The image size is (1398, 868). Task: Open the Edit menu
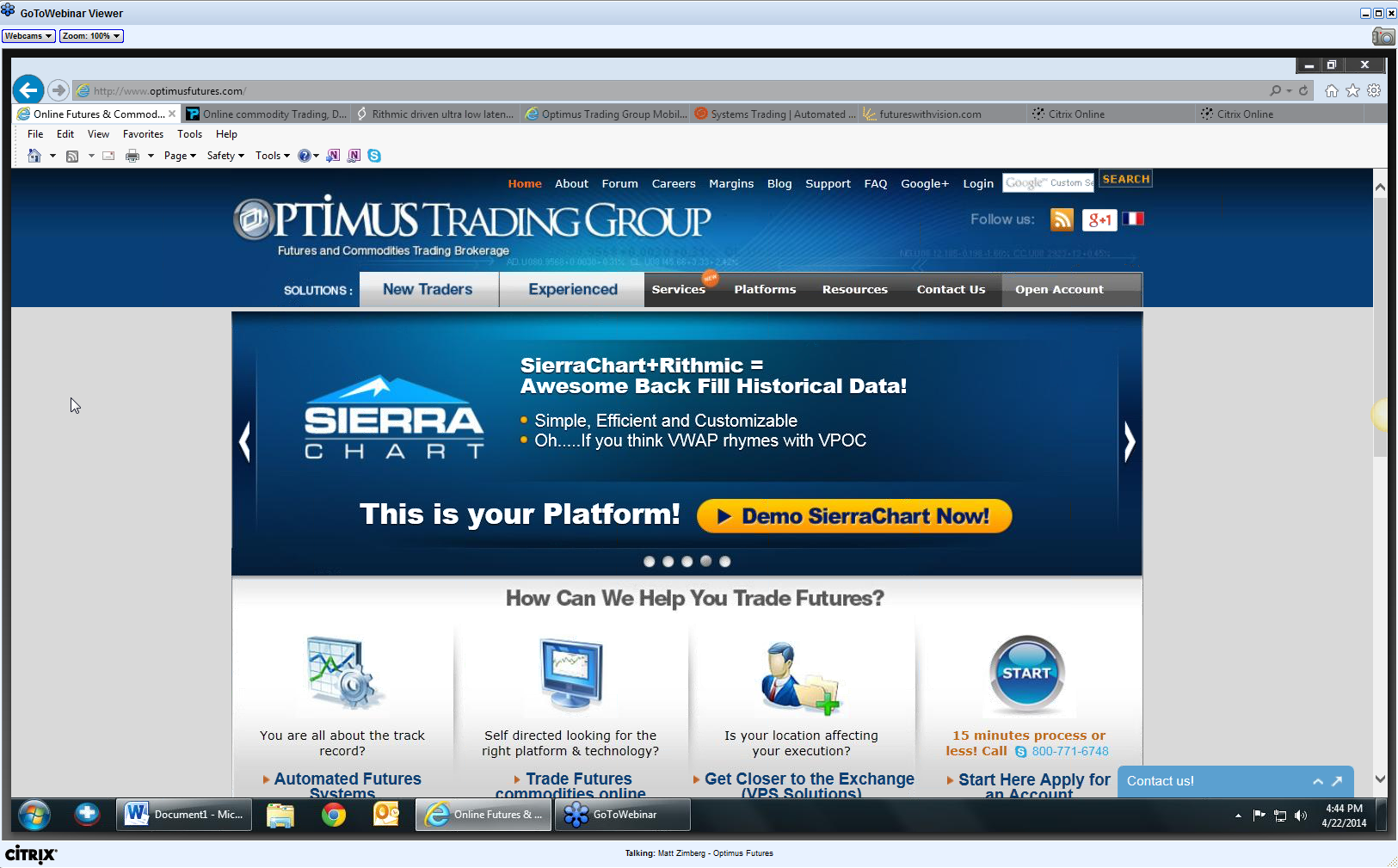(x=65, y=134)
